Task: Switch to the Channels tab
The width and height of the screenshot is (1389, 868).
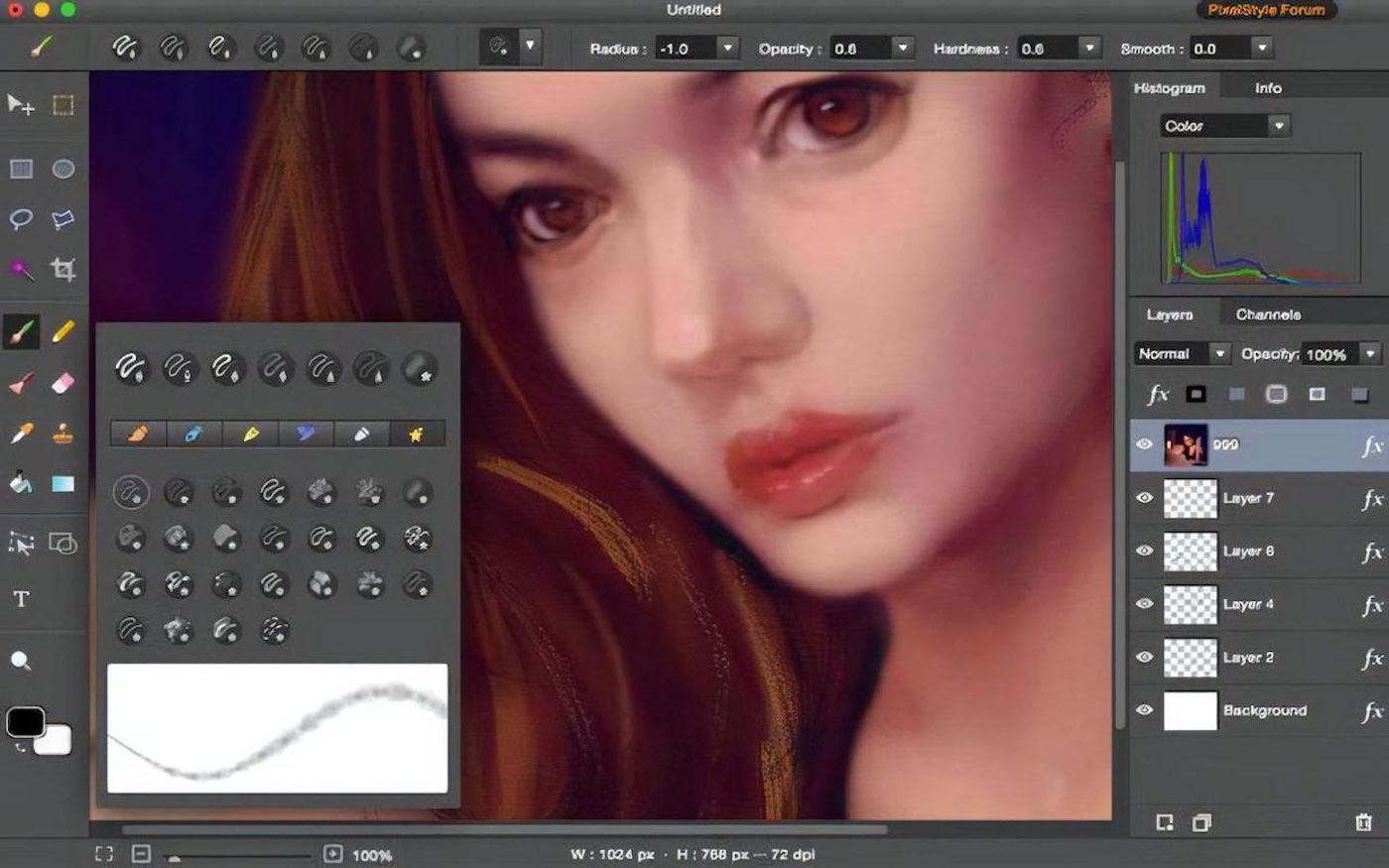Action: 1267,314
